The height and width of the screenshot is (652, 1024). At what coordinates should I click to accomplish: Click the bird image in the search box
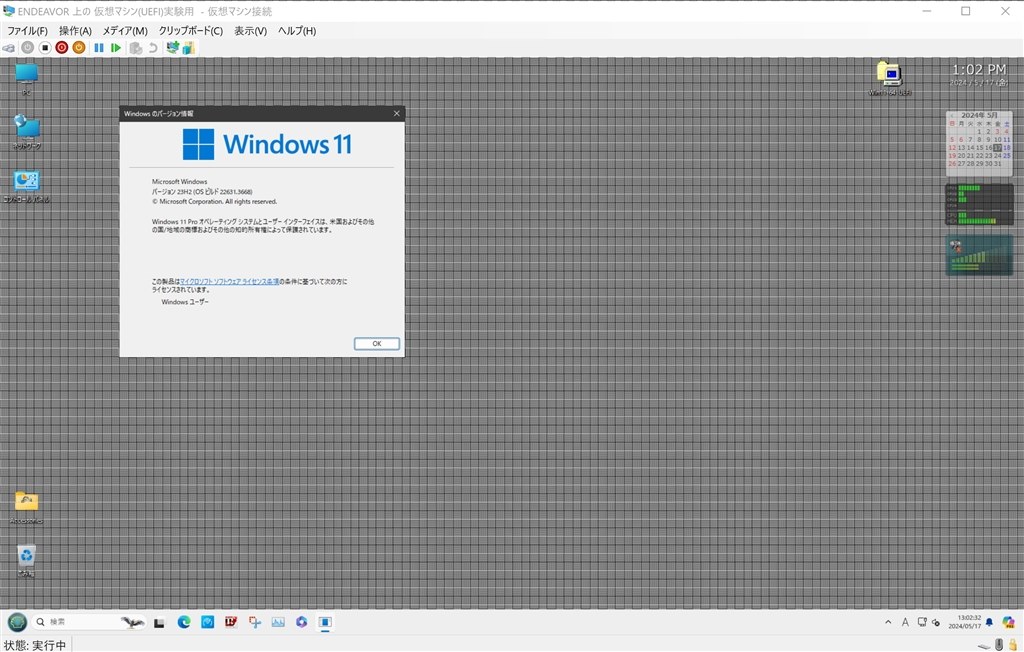point(133,622)
